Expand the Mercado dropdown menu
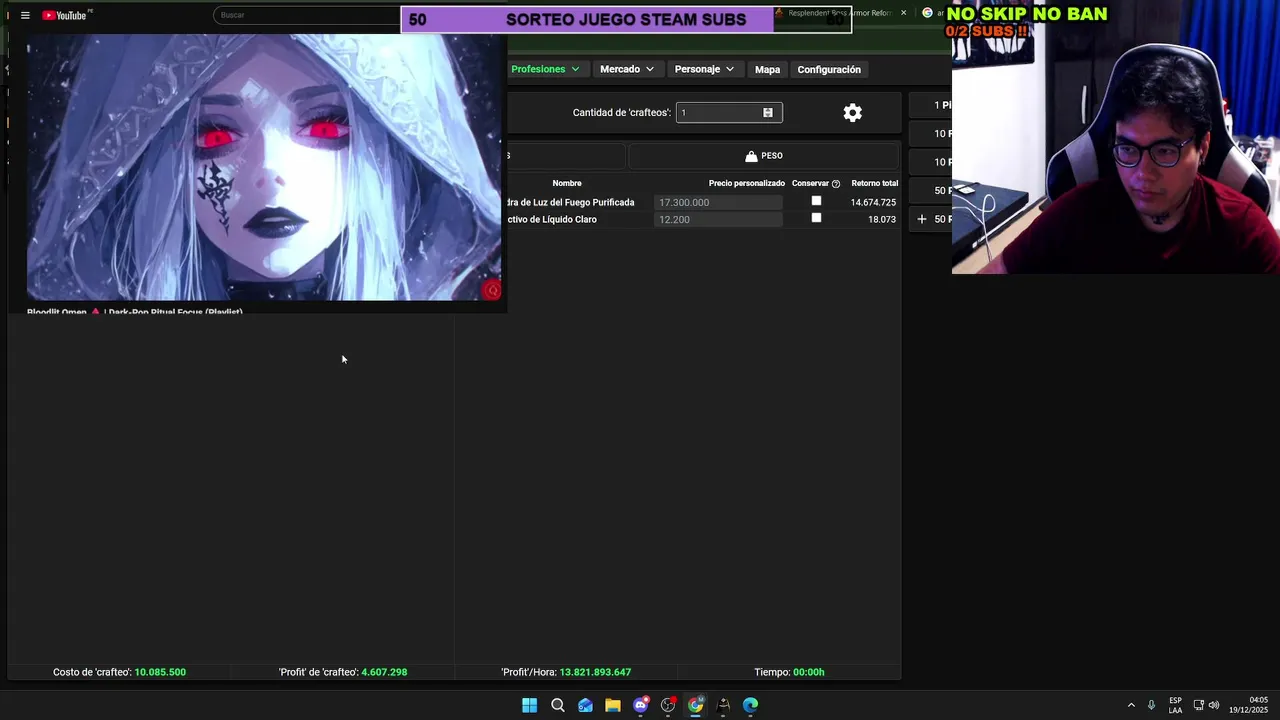This screenshot has height=720, width=1280. (627, 69)
